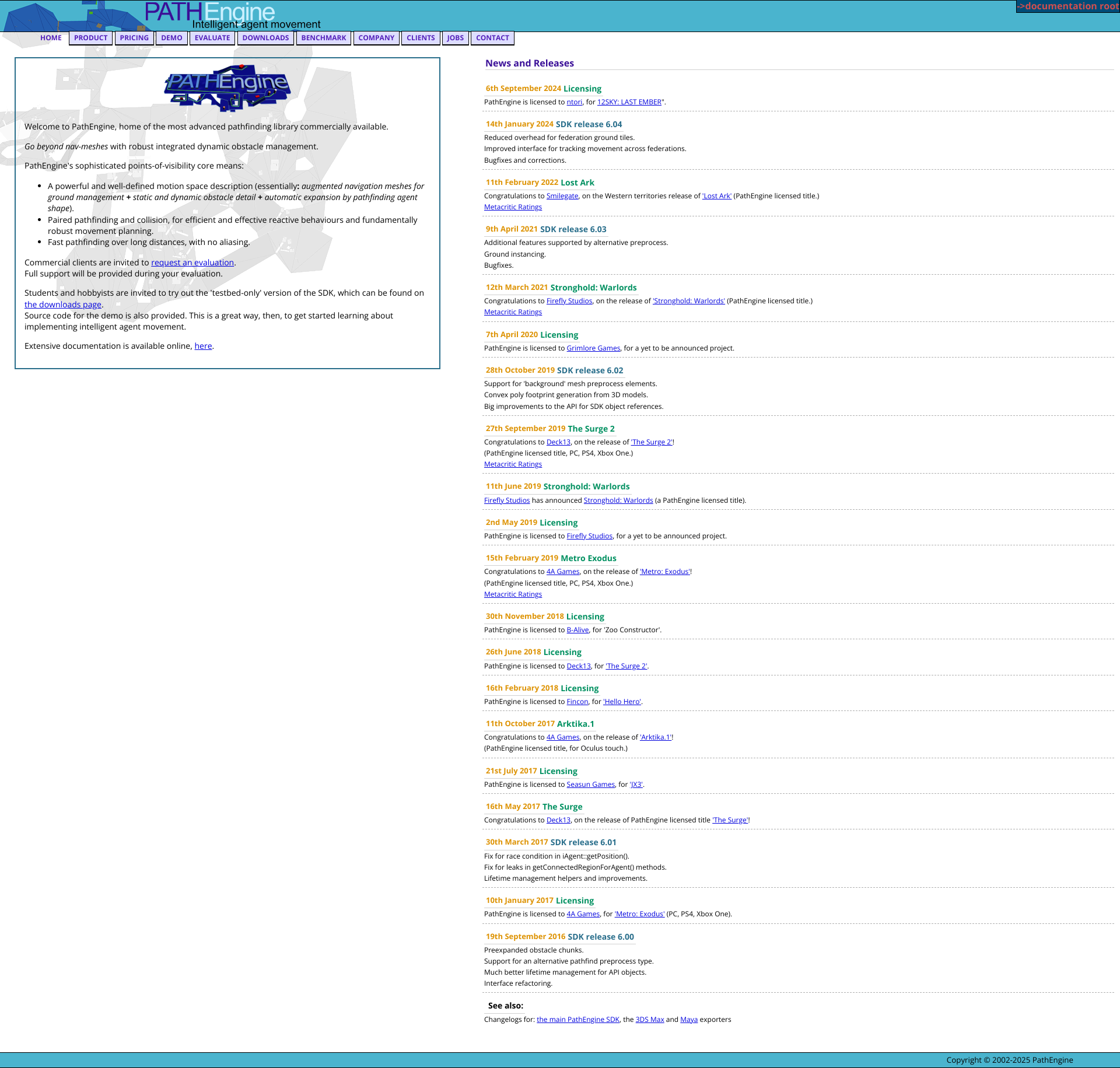Select the EVALUATE menu item

pos(212,38)
